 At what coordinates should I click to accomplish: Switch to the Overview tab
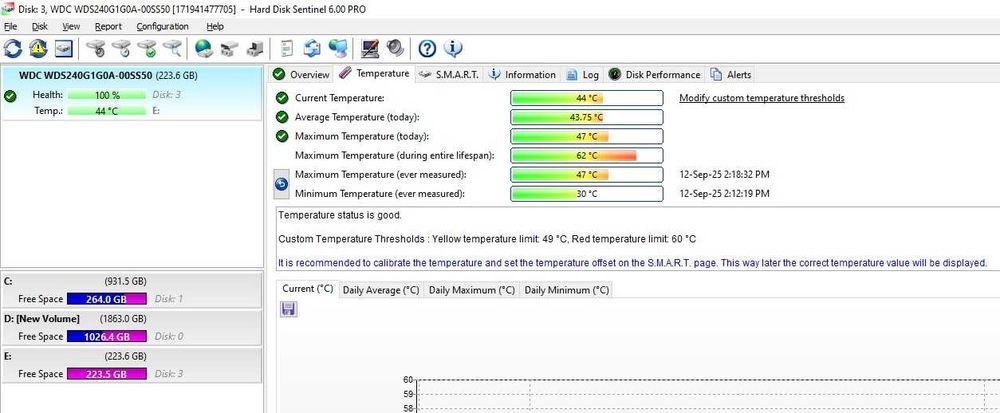coord(301,75)
